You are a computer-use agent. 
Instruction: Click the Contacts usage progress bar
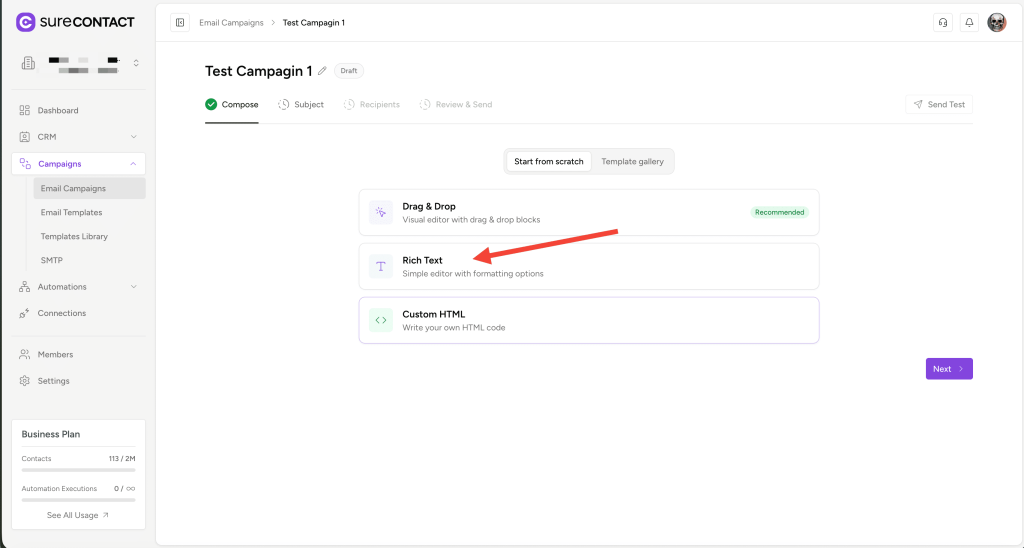point(78,469)
